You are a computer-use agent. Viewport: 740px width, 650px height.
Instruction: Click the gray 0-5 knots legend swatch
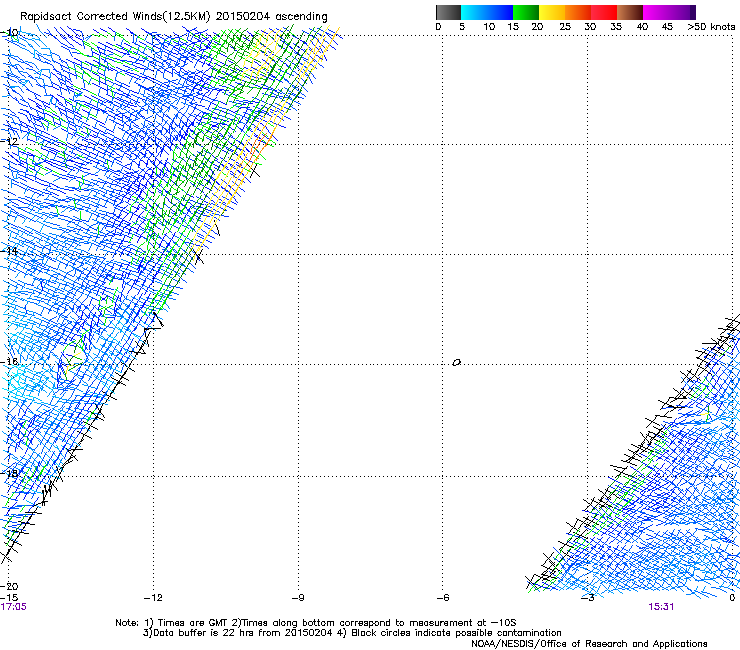[448, 12]
